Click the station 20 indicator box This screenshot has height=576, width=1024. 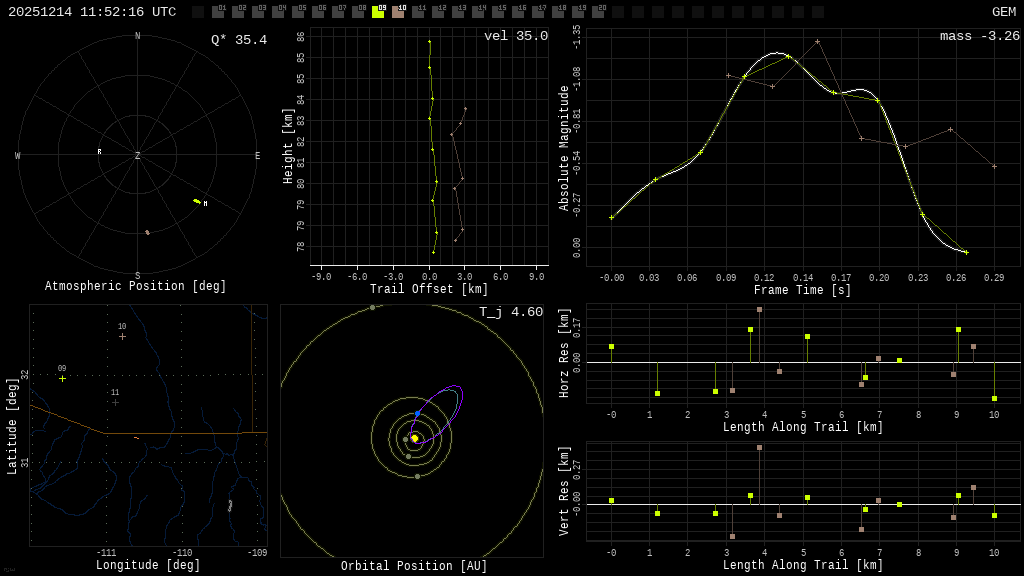598,12
